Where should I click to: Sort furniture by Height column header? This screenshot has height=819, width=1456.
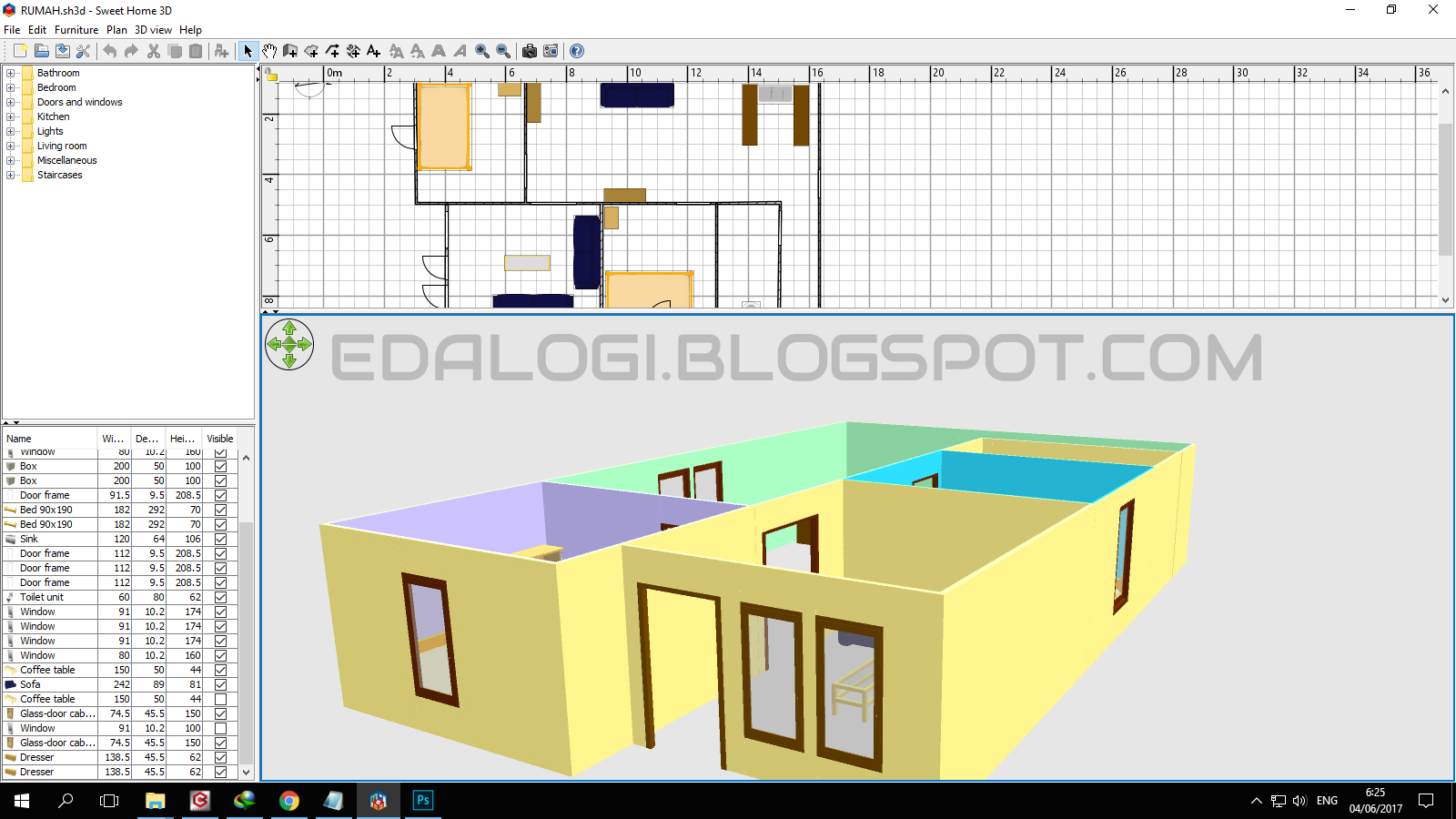[183, 439]
